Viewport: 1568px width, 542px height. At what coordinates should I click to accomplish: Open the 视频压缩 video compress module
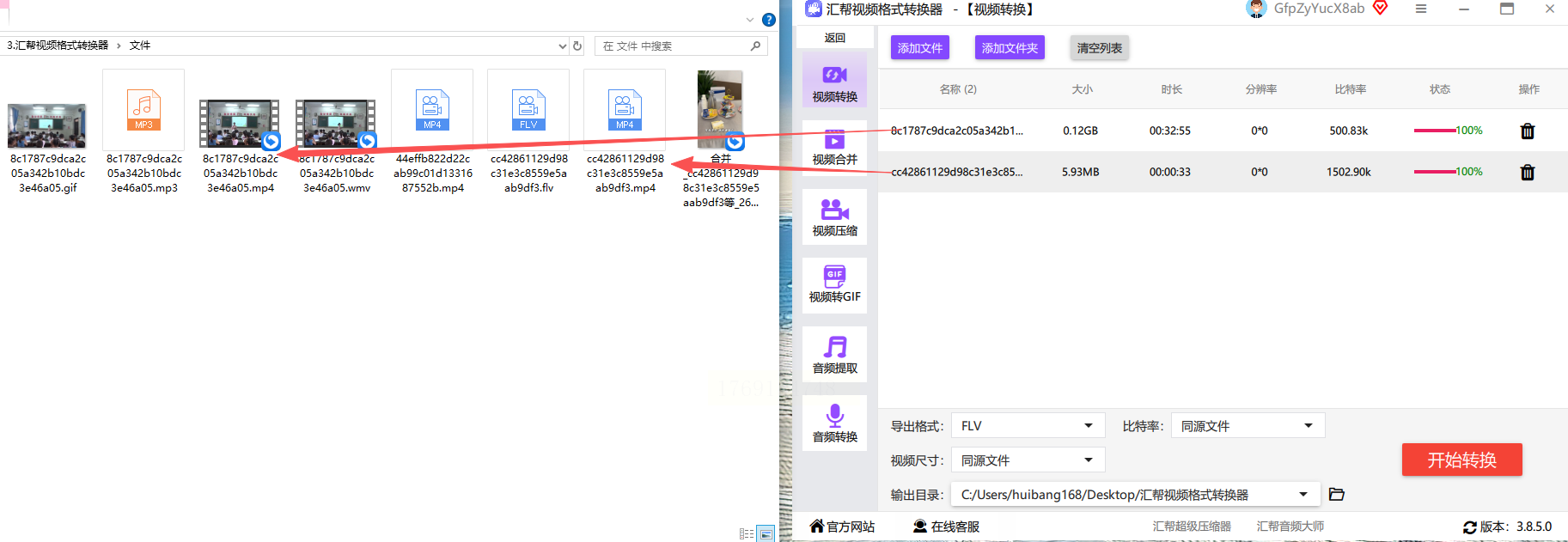click(x=834, y=217)
